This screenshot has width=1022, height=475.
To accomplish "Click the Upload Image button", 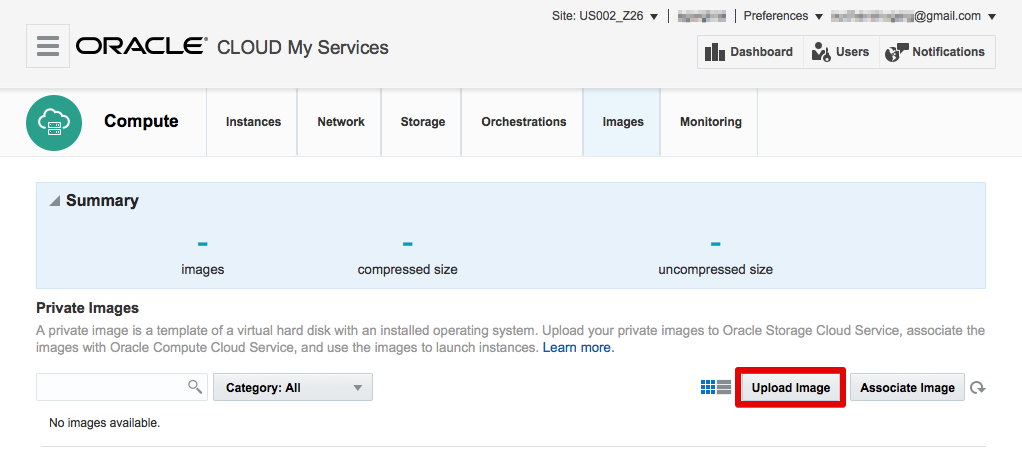I will click(790, 388).
